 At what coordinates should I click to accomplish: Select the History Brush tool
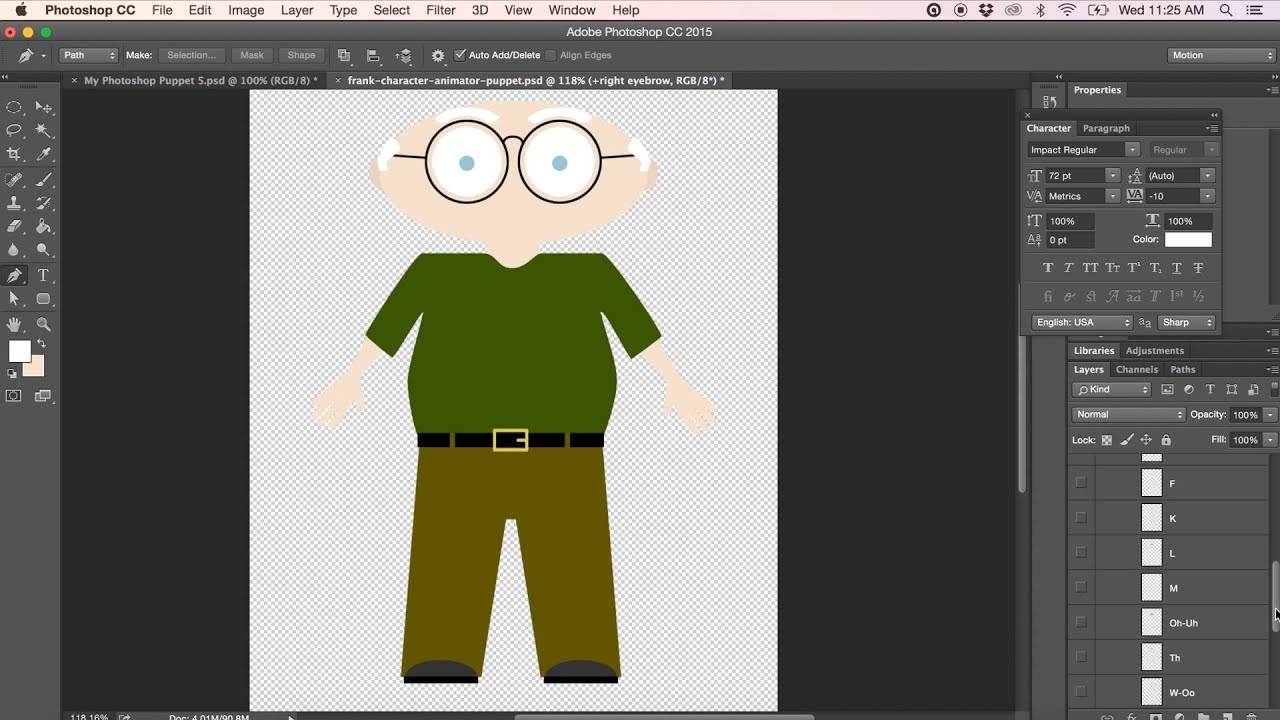coord(44,204)
